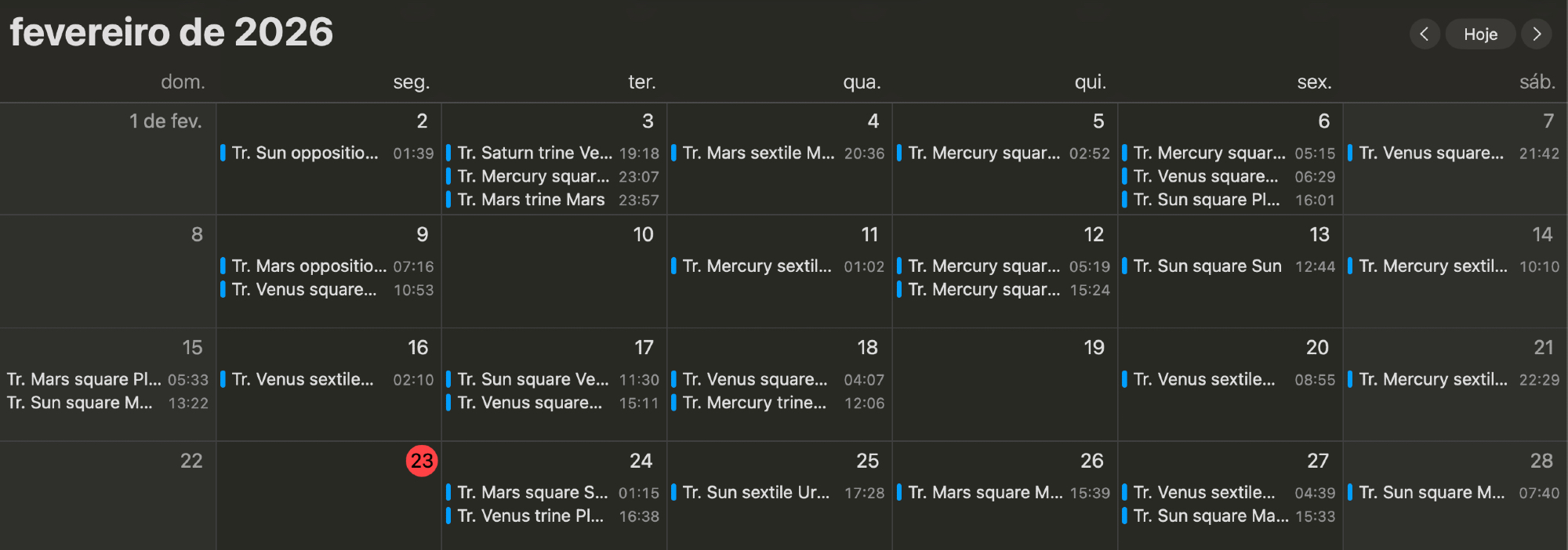Open Tr. Sun sextile Uranus event at 17:28
The image size is (1568, 550).
[x=756, y=492]
